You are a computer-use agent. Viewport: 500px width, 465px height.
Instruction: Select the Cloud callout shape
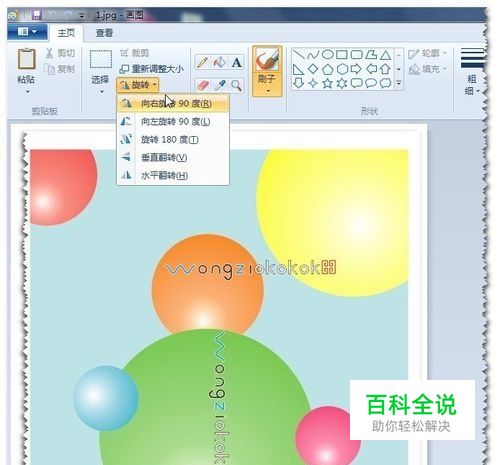pyautogui.click(x=385, y=83)
